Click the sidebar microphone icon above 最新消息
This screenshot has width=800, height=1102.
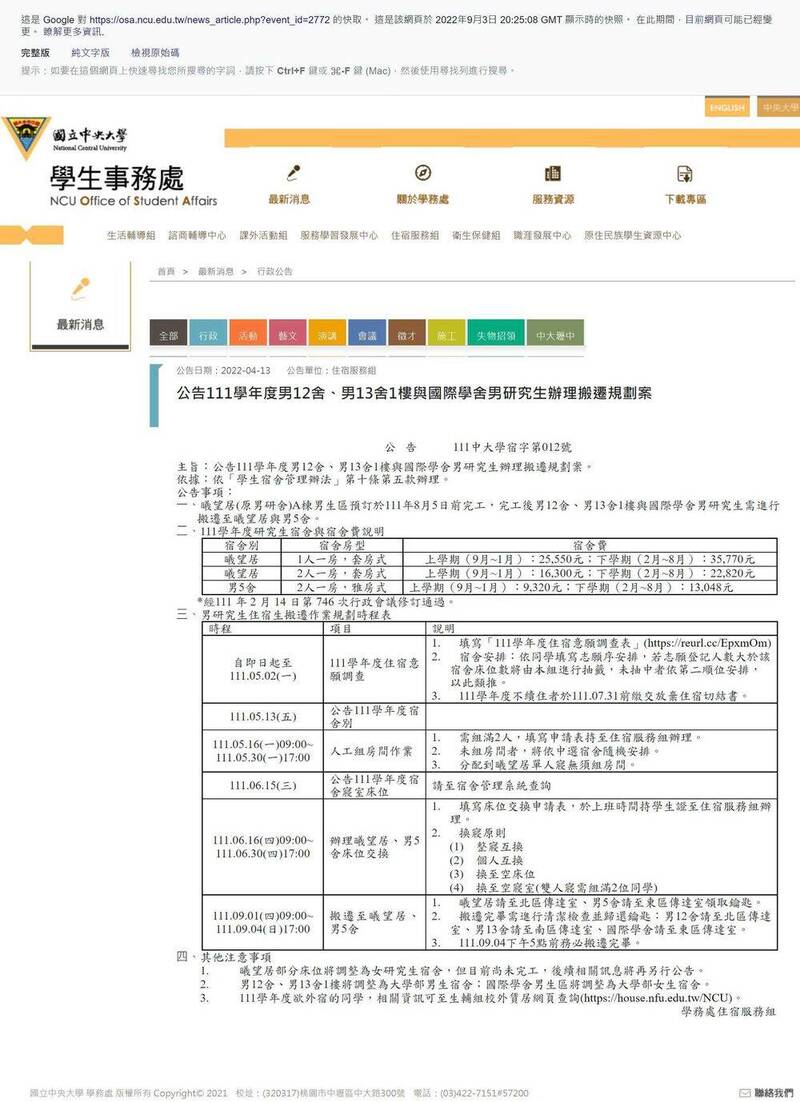pos(80,288)
